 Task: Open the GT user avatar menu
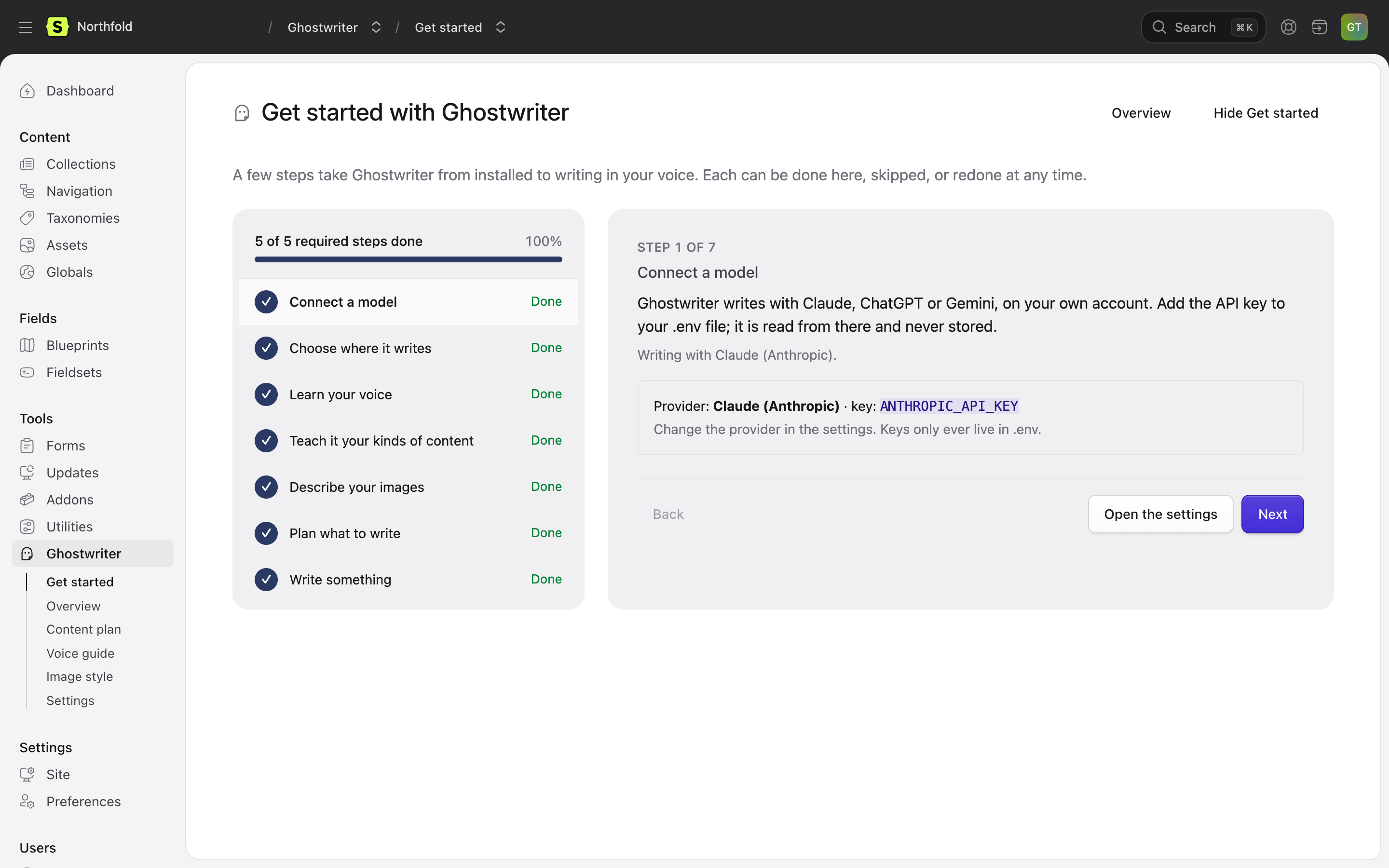point(1353,27)
